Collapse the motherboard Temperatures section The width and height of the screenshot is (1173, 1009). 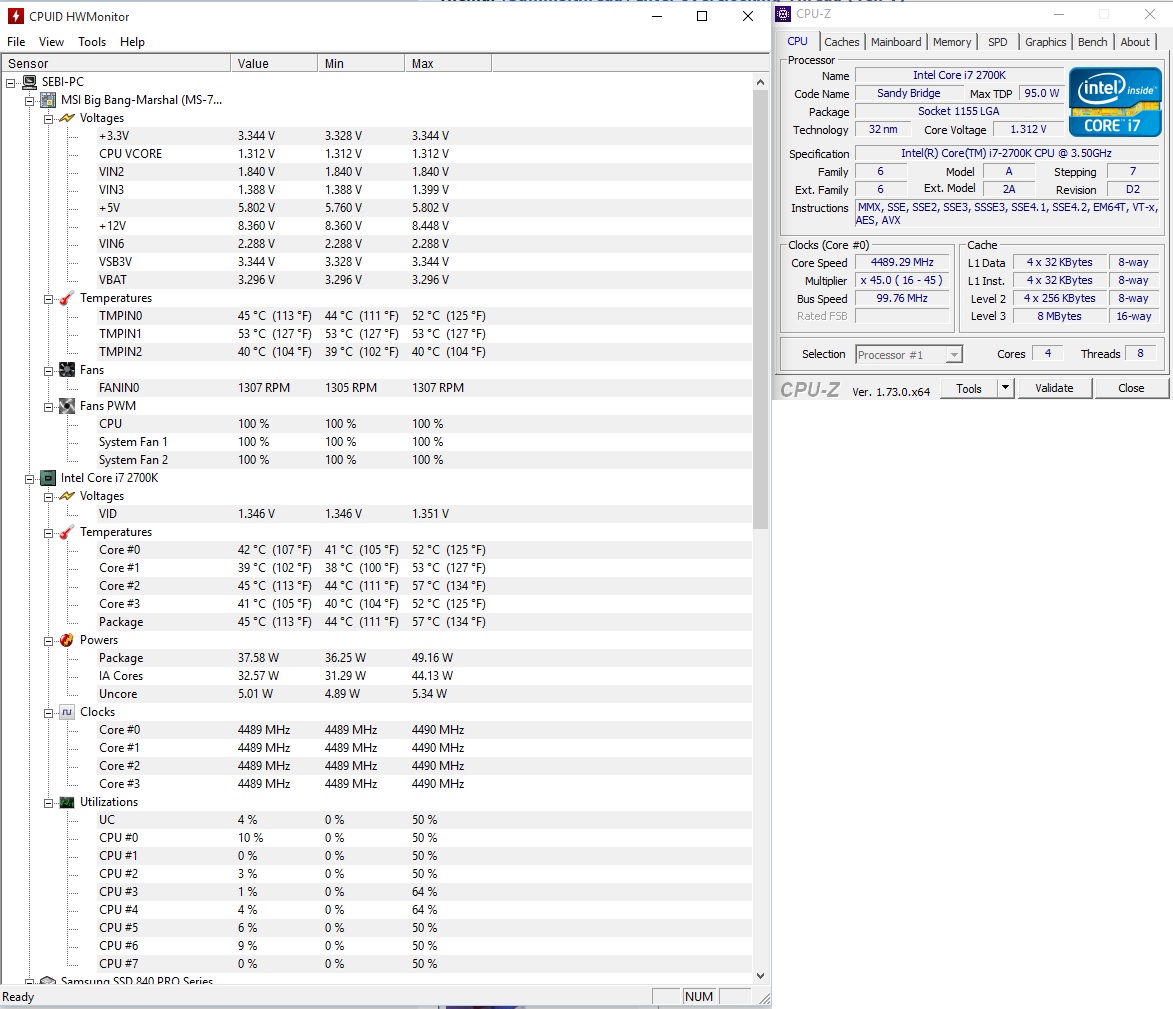point(48,298)
